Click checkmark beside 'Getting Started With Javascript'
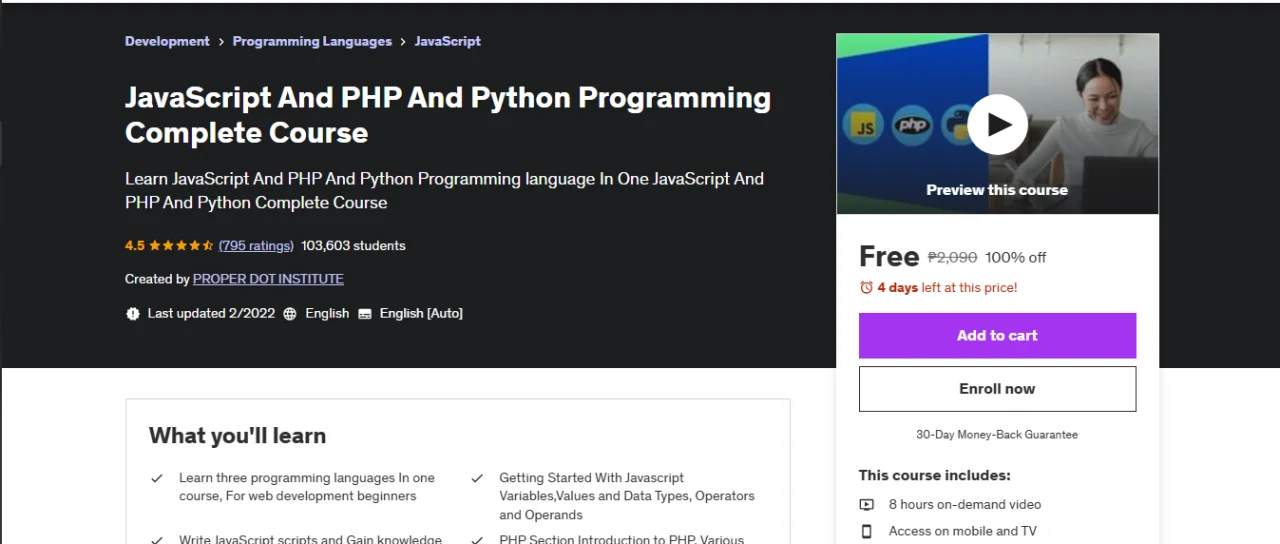This screenshot has height=544, width=1280. click(478, 478)
